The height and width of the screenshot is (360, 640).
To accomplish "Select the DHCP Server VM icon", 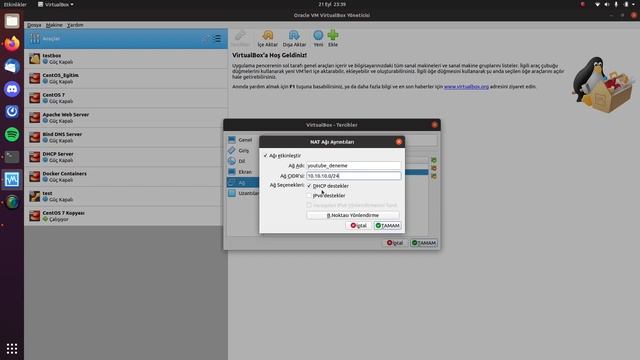I will click(x=35, y=157).
